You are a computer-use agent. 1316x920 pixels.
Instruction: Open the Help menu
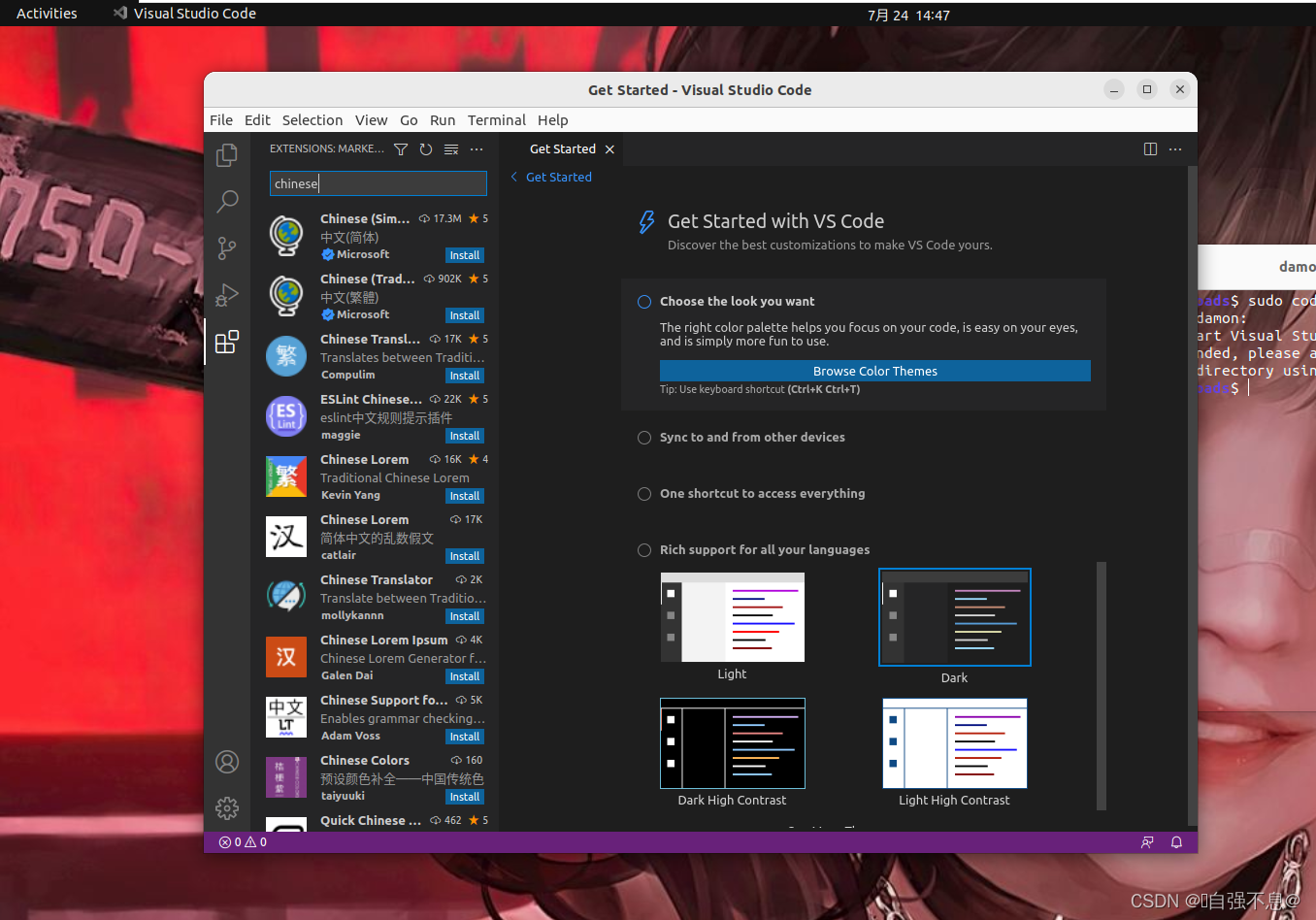pyautogui.click(x=552, y=120)
